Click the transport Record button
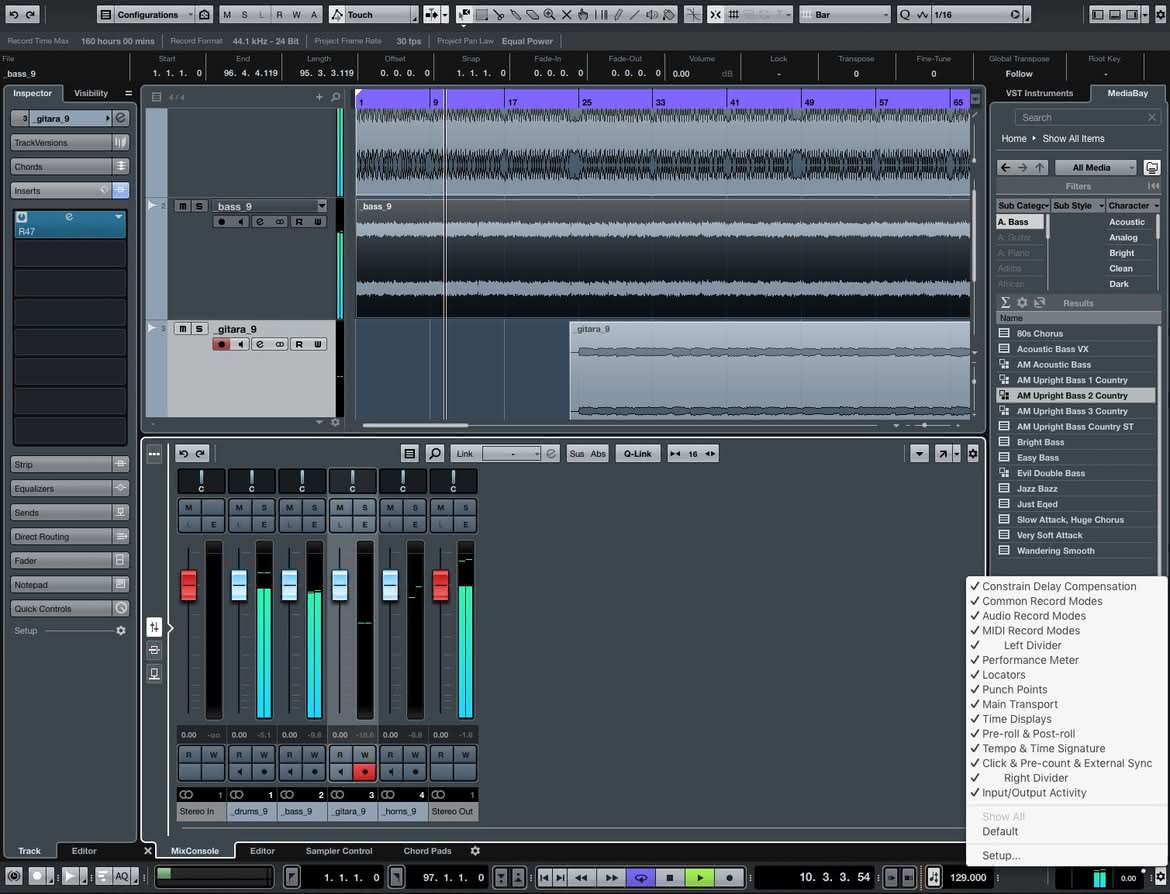This screenshot has width=1170, height=894. pyautogui.click(x=729, y=878)
